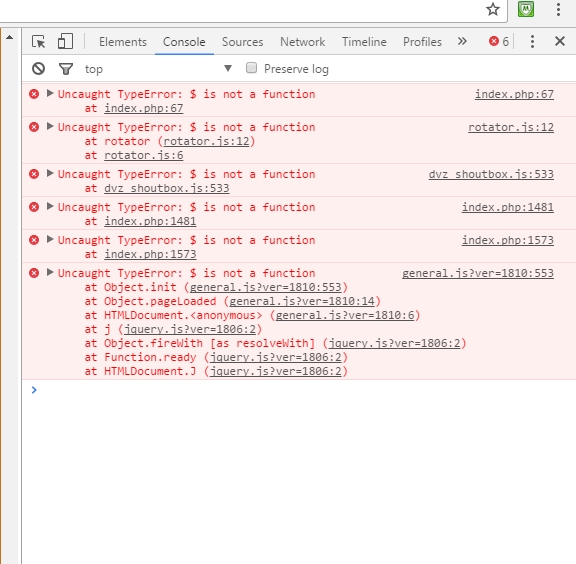
Task: Open the DevTools three-dot customize menu
Action: [532, 42]
